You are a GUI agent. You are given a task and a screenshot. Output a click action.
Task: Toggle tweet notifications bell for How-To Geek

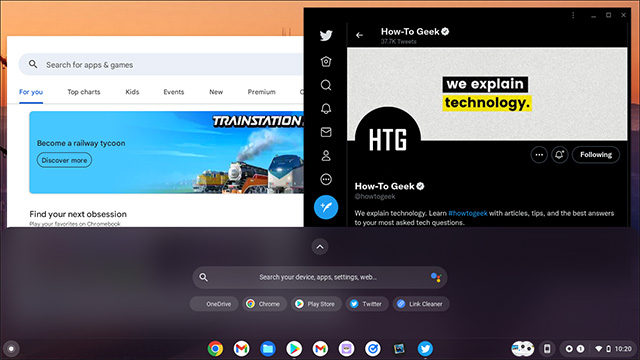tap(560, 155)
